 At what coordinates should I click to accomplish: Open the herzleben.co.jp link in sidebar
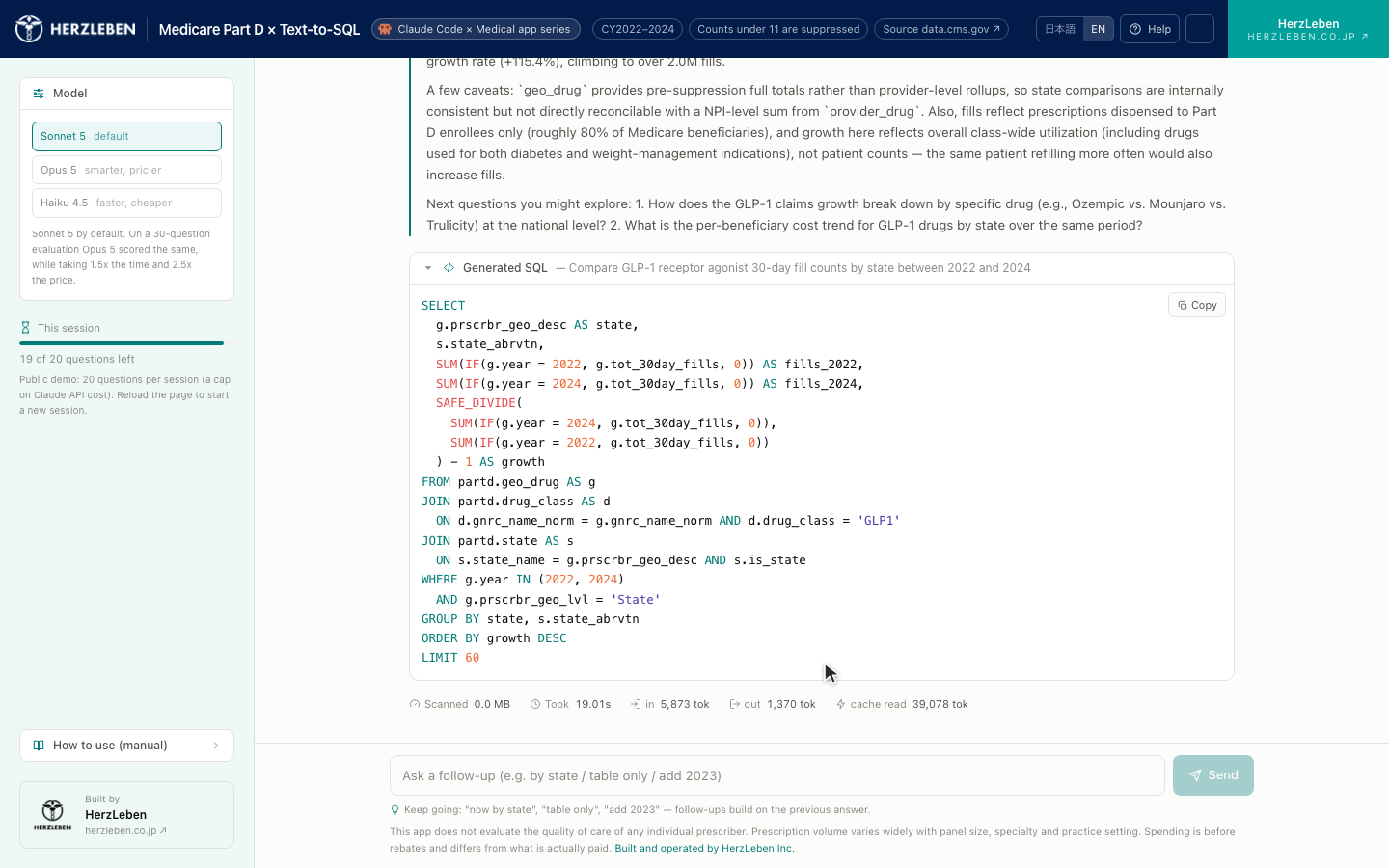click(125, 830)
